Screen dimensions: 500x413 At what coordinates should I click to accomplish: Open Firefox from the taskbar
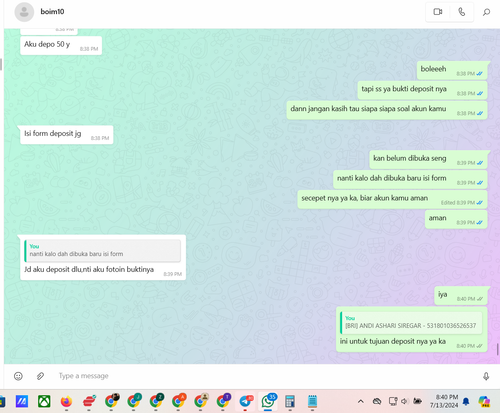(66, 401)
